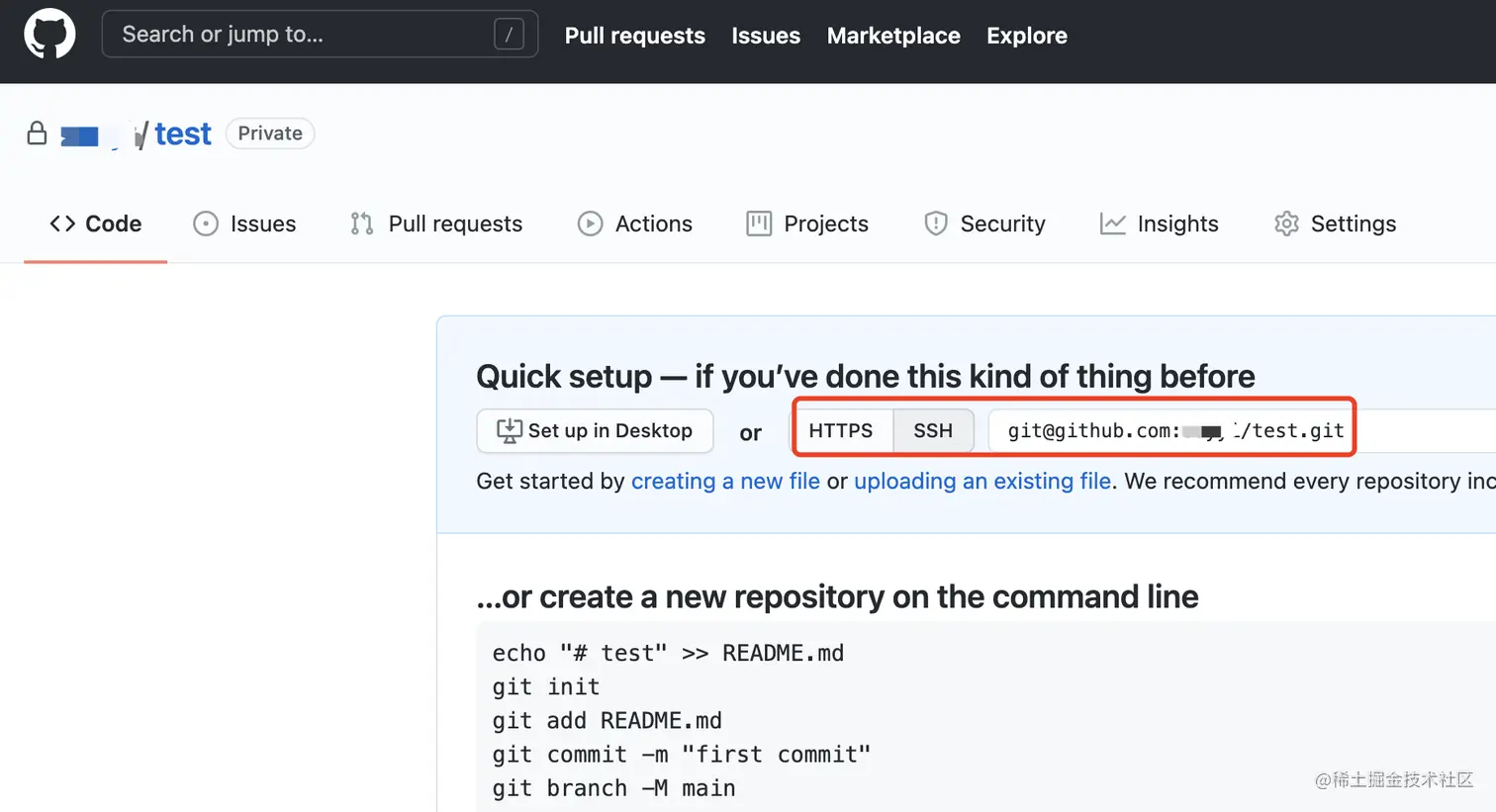Switch to the Actions tab
This screenshot has height=812, width=1496.
[x=634, y=224]
